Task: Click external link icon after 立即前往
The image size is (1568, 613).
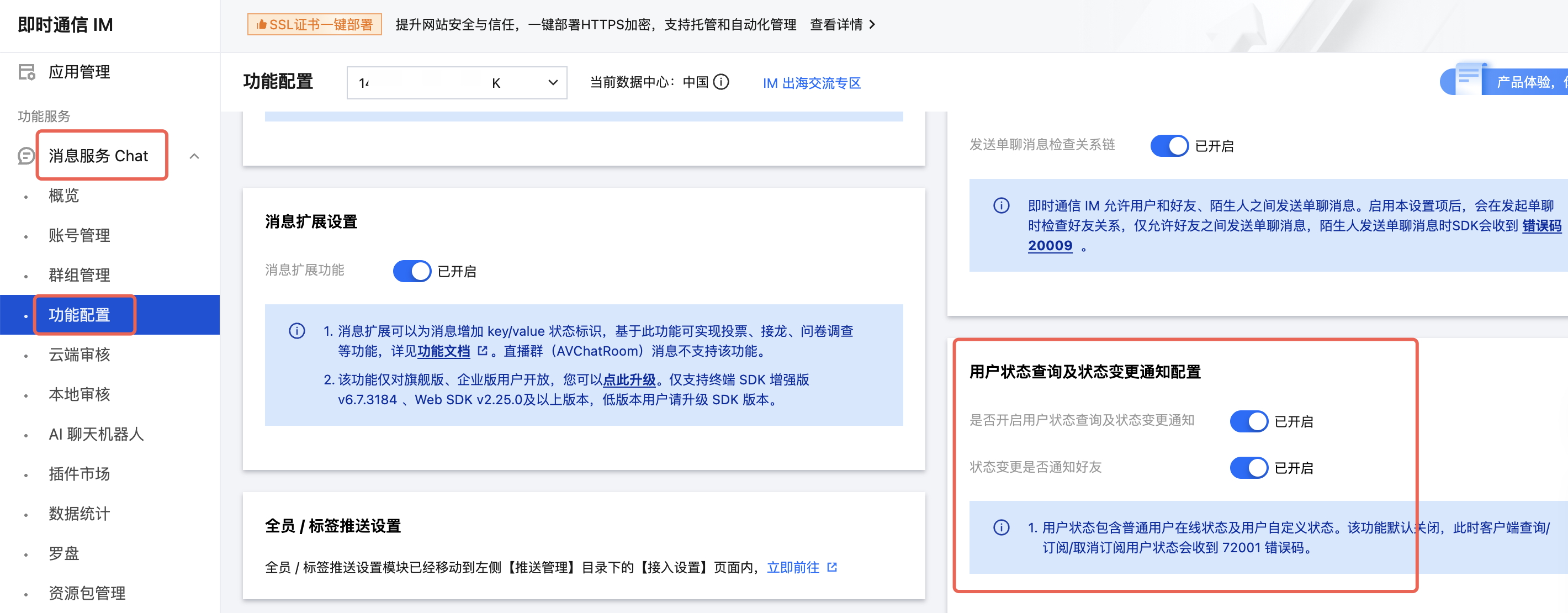Action: click(x=833, y=567)
